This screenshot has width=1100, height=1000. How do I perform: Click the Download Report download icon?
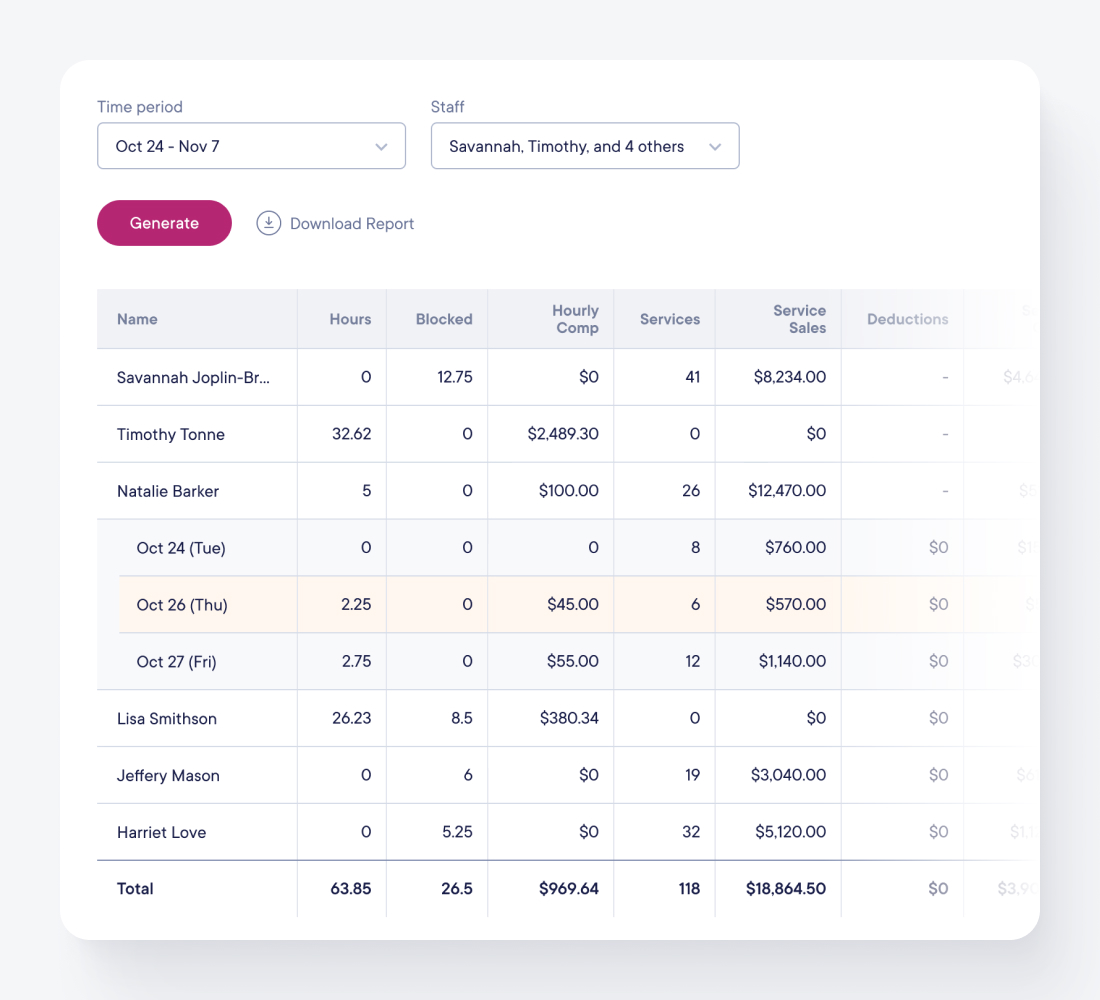coord(268,222)
